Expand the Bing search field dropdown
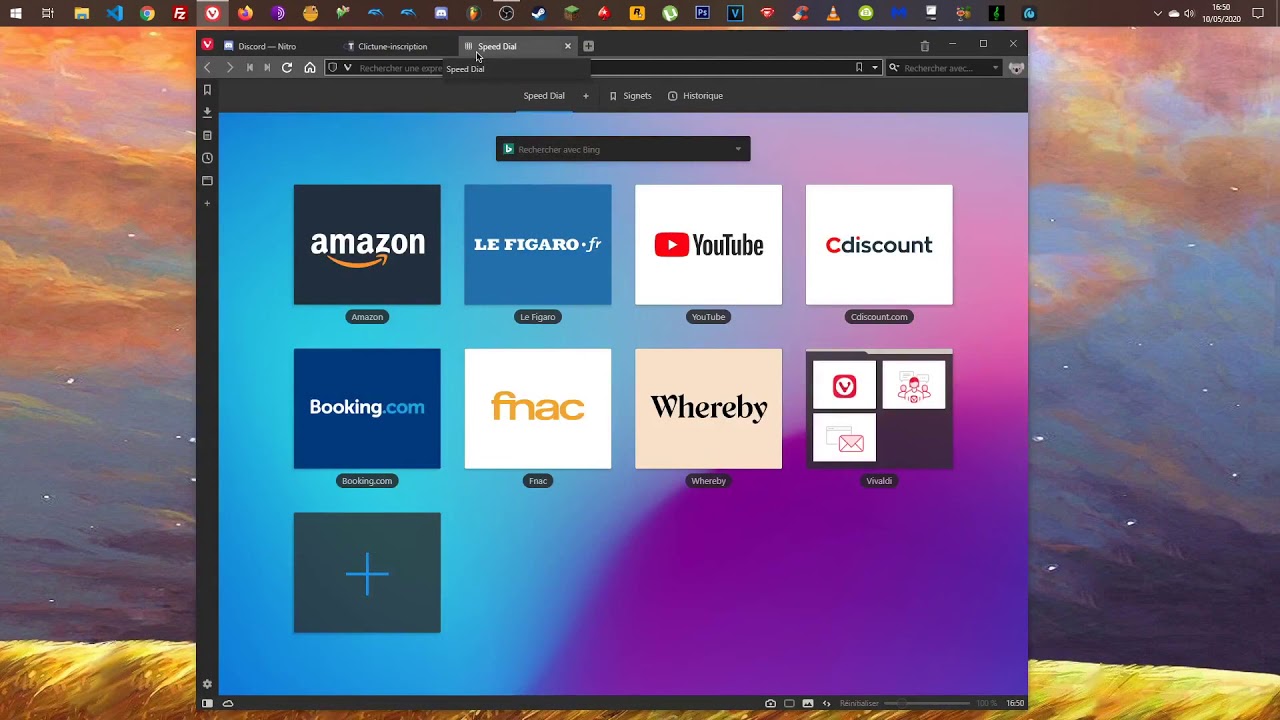Image resolution: width=1280 pixels, height=720 pixels. click(x=738, y=149)
